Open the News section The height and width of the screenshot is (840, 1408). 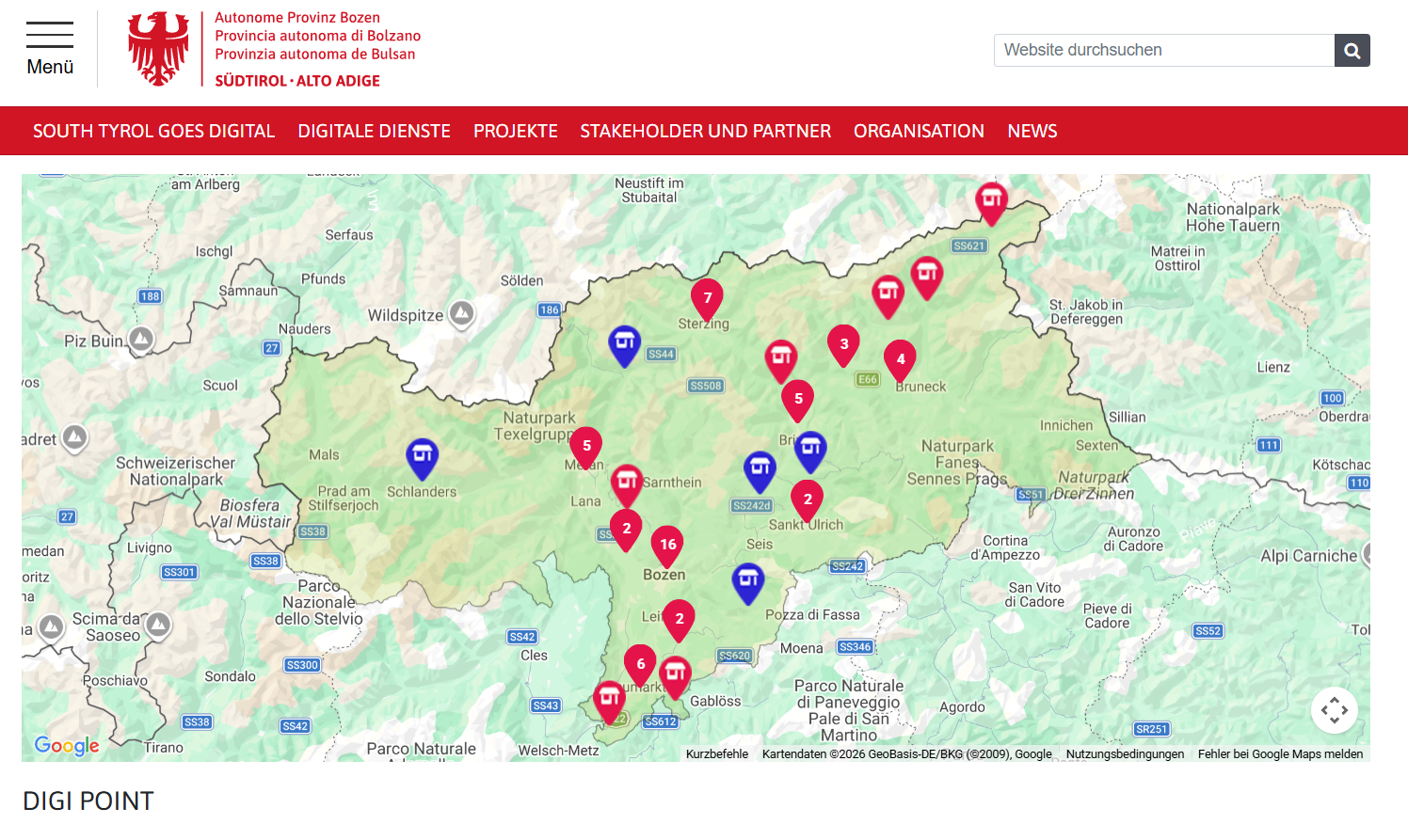pyautogui.click(x=1032, y=131)
